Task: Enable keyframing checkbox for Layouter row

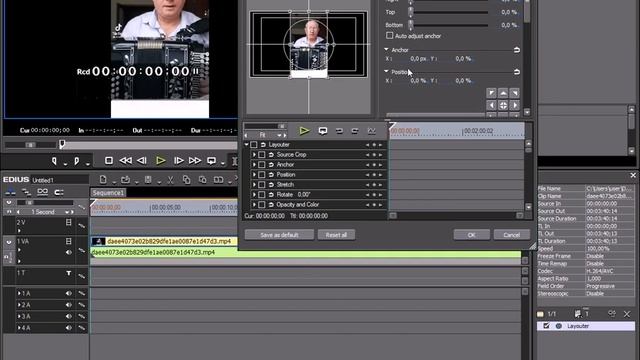Action: (254, 145)
